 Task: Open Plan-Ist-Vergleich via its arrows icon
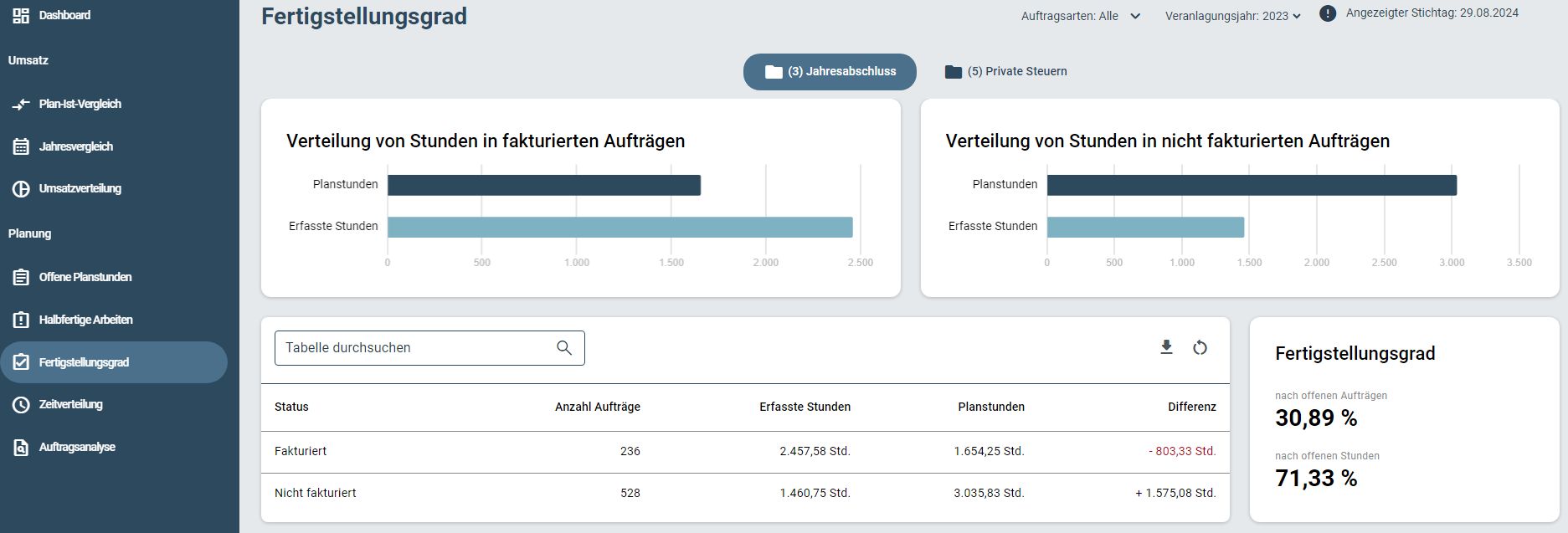[x=21, y=105]
